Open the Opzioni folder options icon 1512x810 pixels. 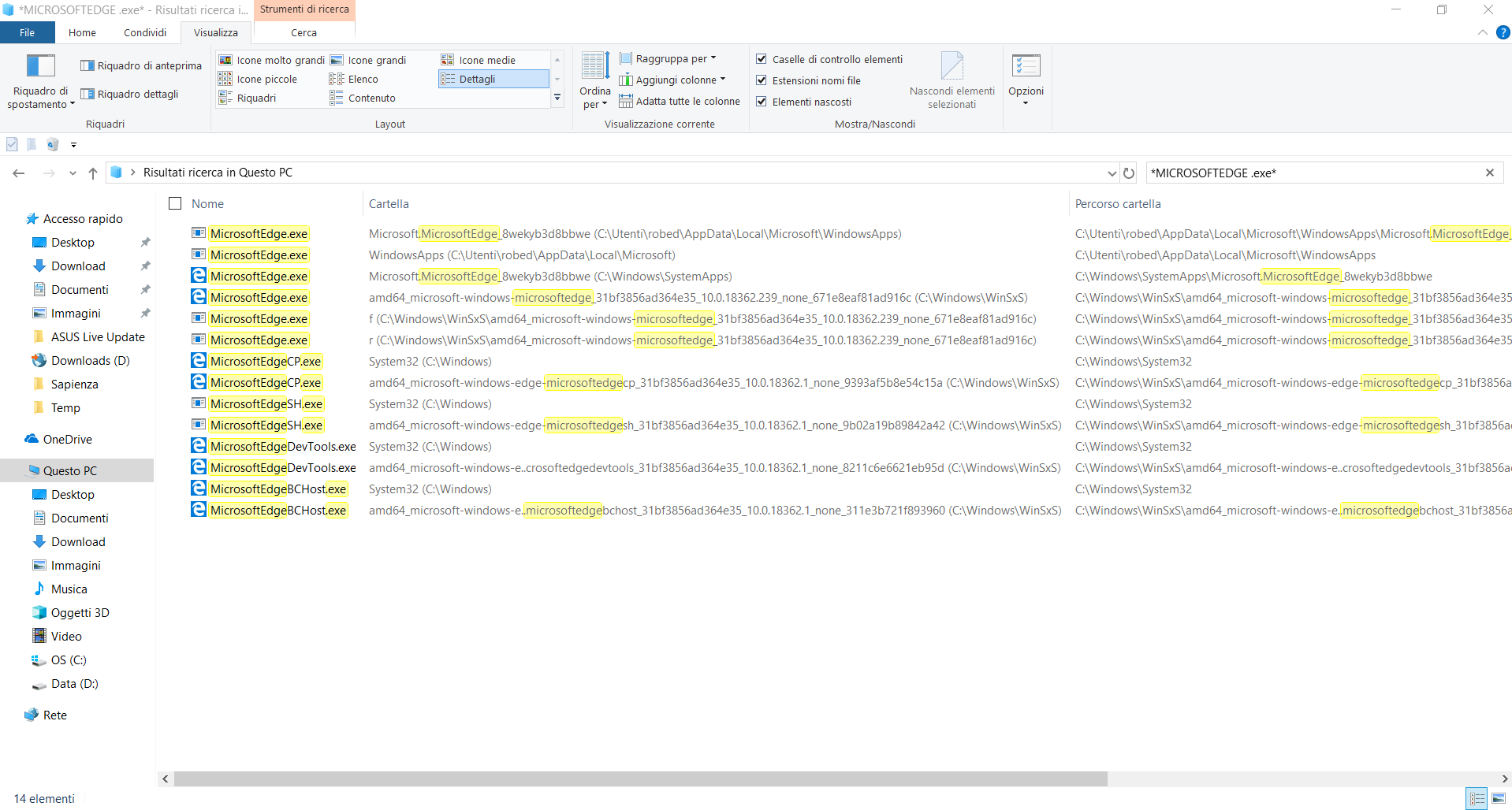(x=1026, y=66)
